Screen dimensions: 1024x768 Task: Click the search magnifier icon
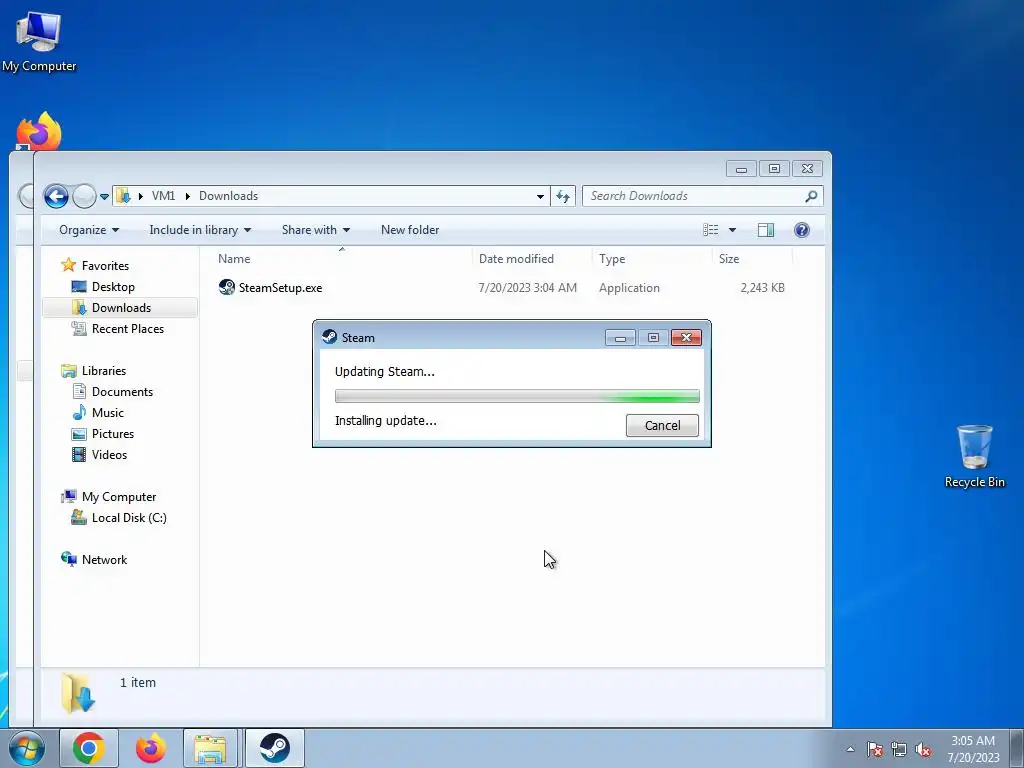[811, 196]
